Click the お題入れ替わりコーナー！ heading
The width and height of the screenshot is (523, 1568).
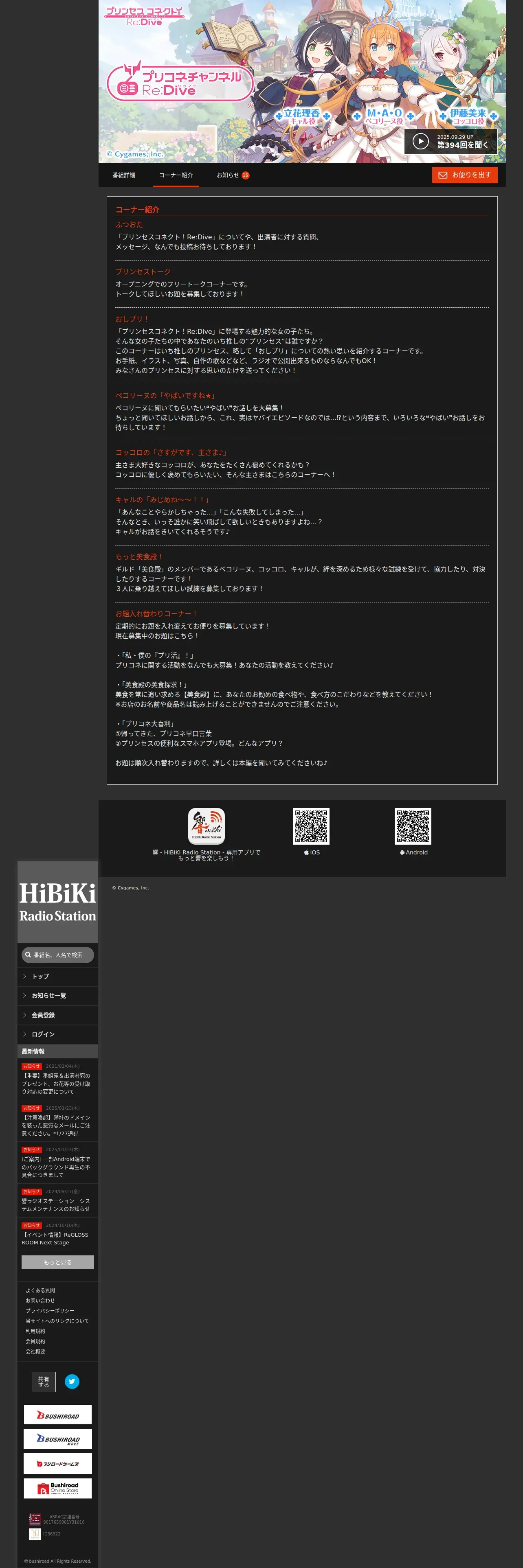(156, 613)
